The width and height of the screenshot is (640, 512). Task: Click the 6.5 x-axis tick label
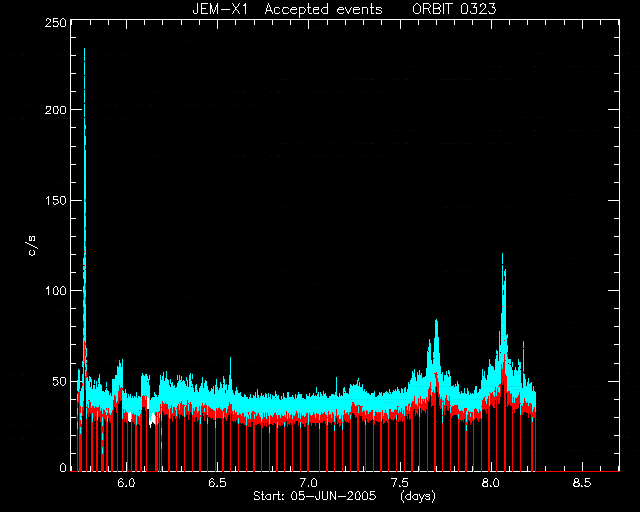tap(217, 483)
